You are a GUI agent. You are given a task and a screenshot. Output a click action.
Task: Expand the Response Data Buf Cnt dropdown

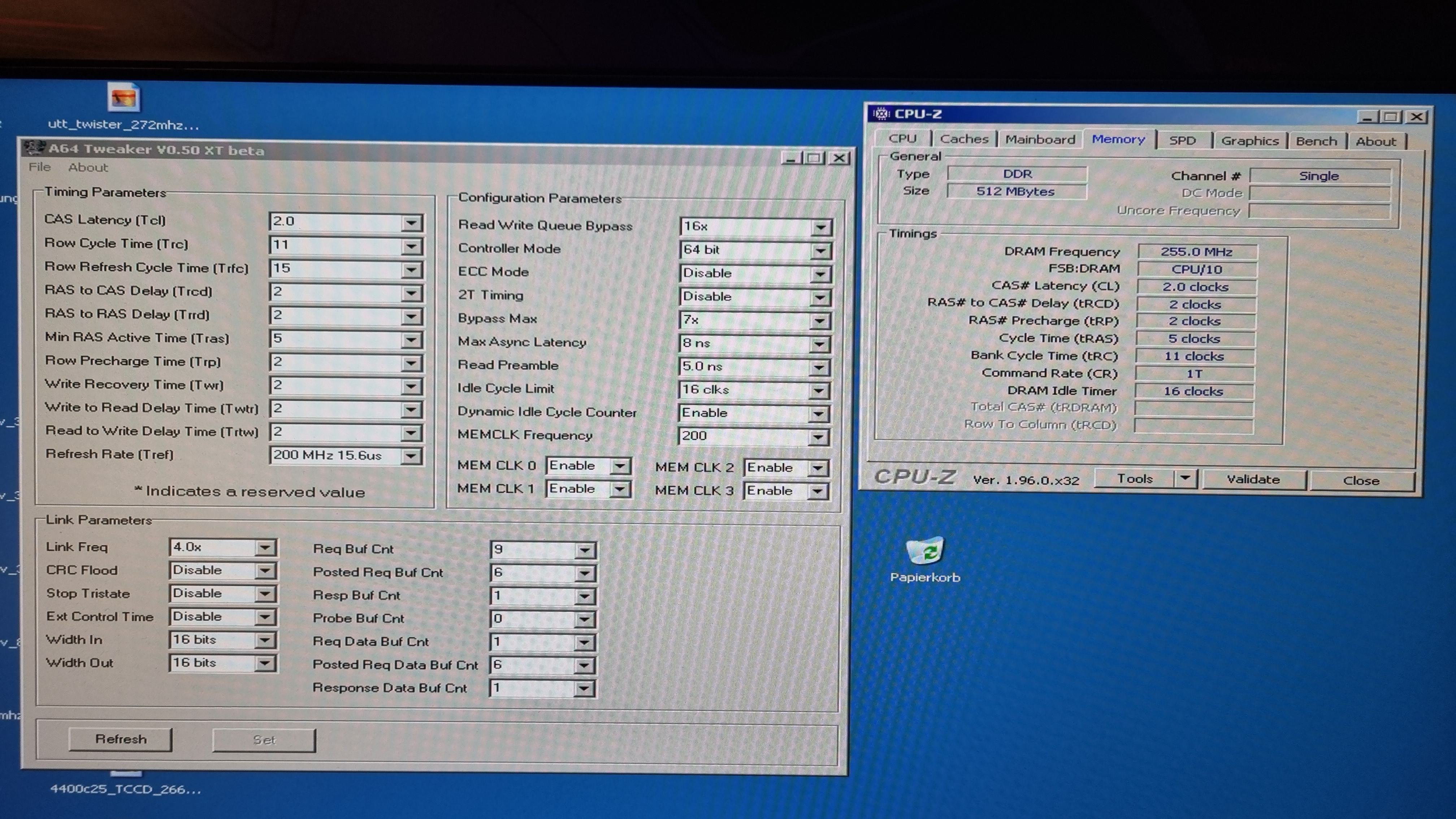tap(585, 689)
